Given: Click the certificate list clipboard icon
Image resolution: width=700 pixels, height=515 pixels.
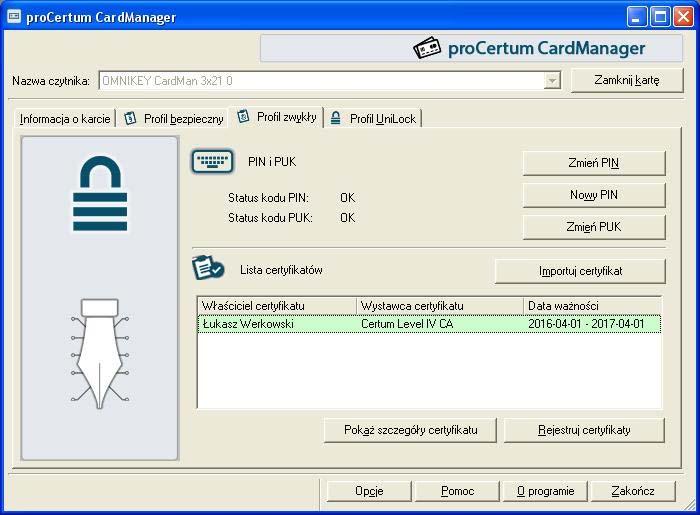Looking at the screenshot, I should click(x=208, y=267).
